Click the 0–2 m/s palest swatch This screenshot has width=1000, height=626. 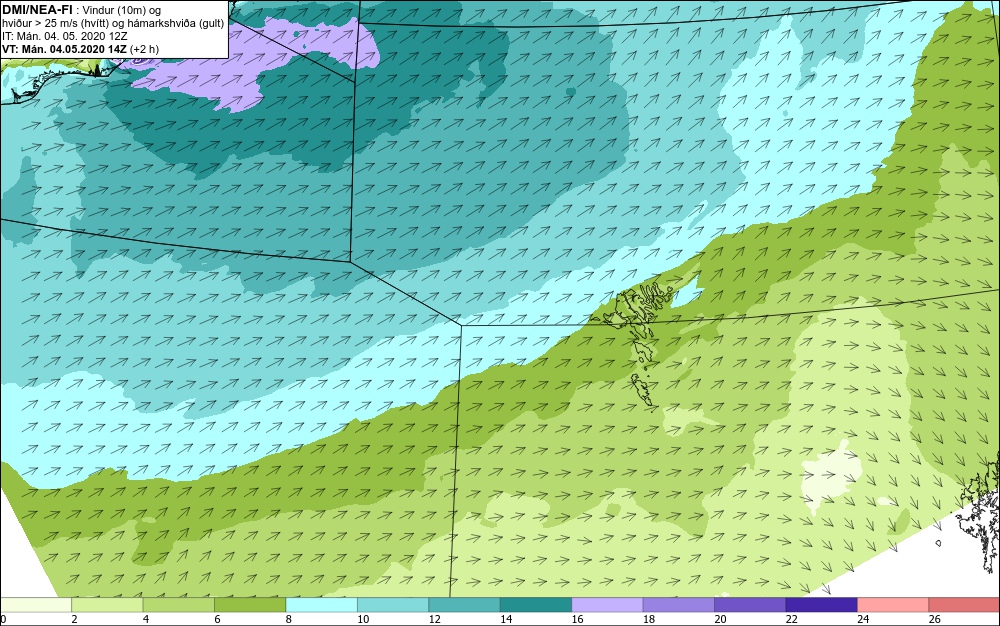(36, 605)
